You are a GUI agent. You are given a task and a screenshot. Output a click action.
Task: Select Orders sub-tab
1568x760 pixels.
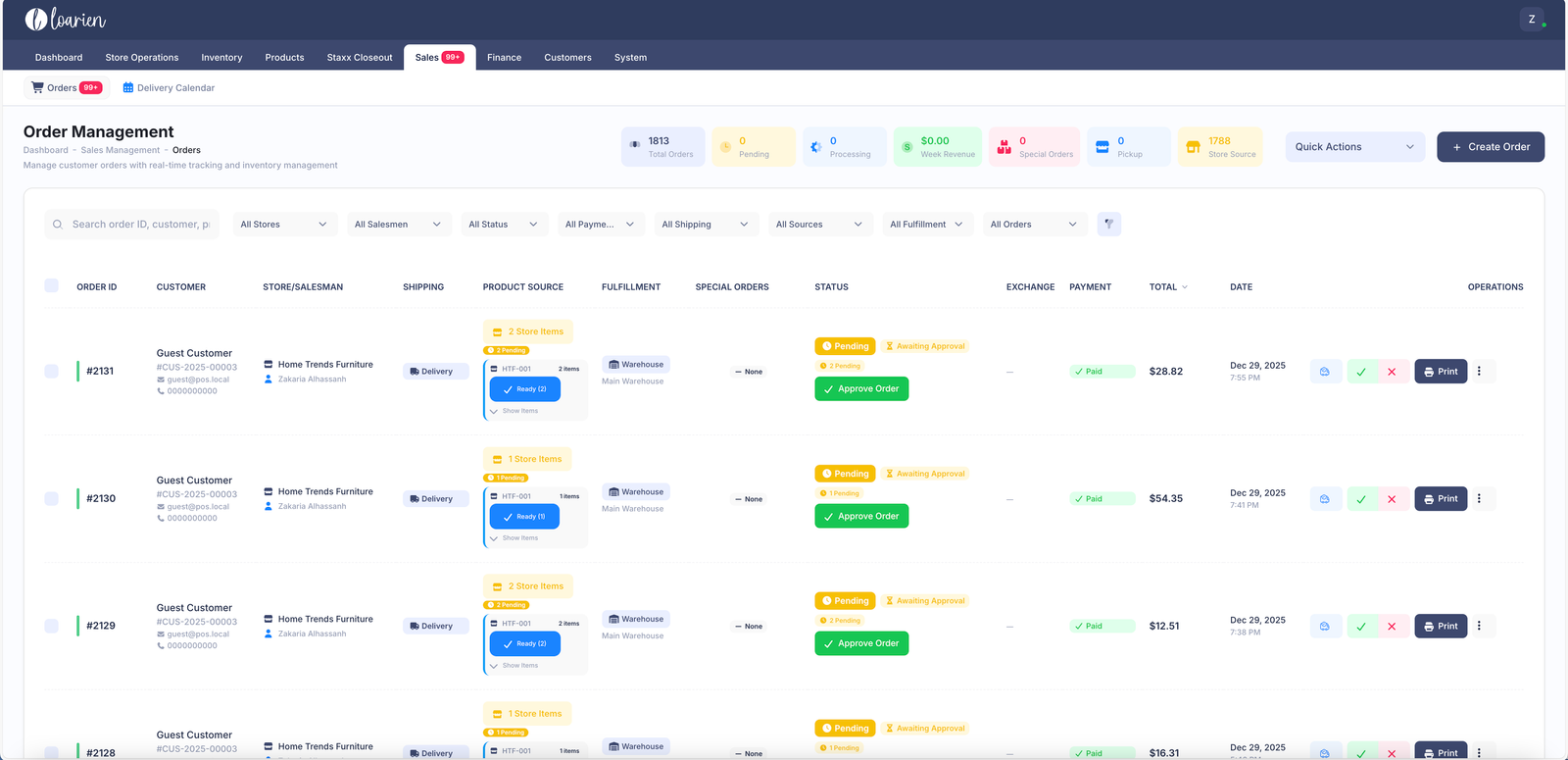pos(66,88)
